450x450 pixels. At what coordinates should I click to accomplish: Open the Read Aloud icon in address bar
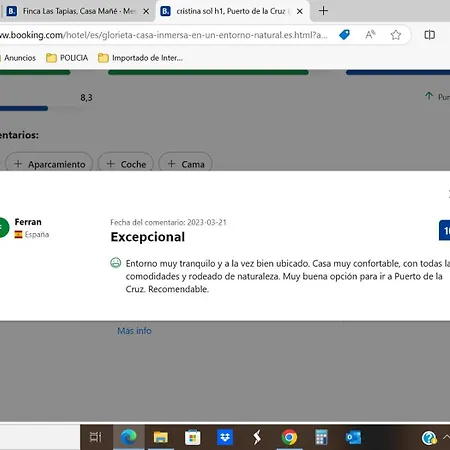coord(370,35)
